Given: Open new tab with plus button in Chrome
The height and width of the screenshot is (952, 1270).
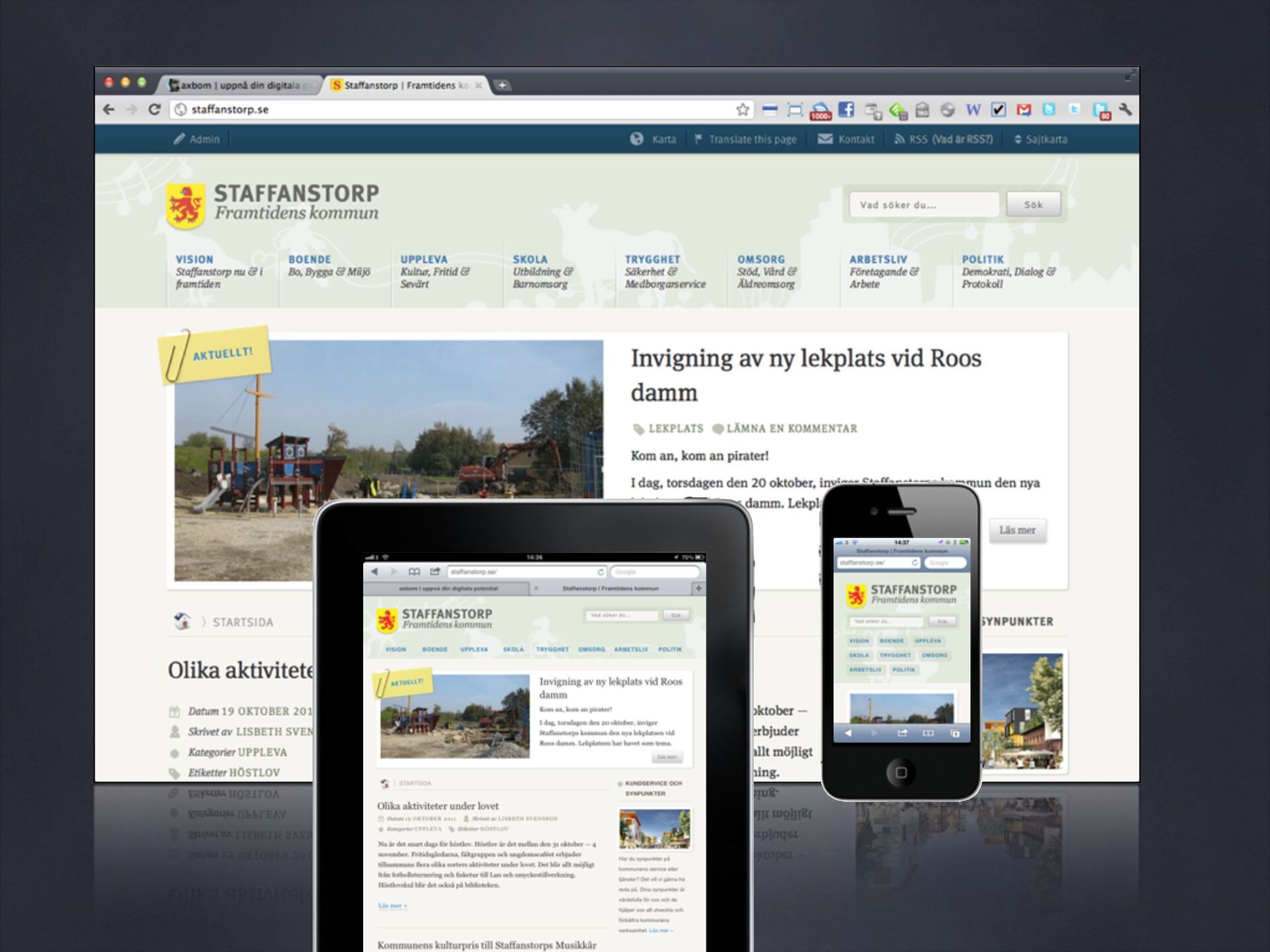Looking at the screenshot, I should (x=502, y=85).
